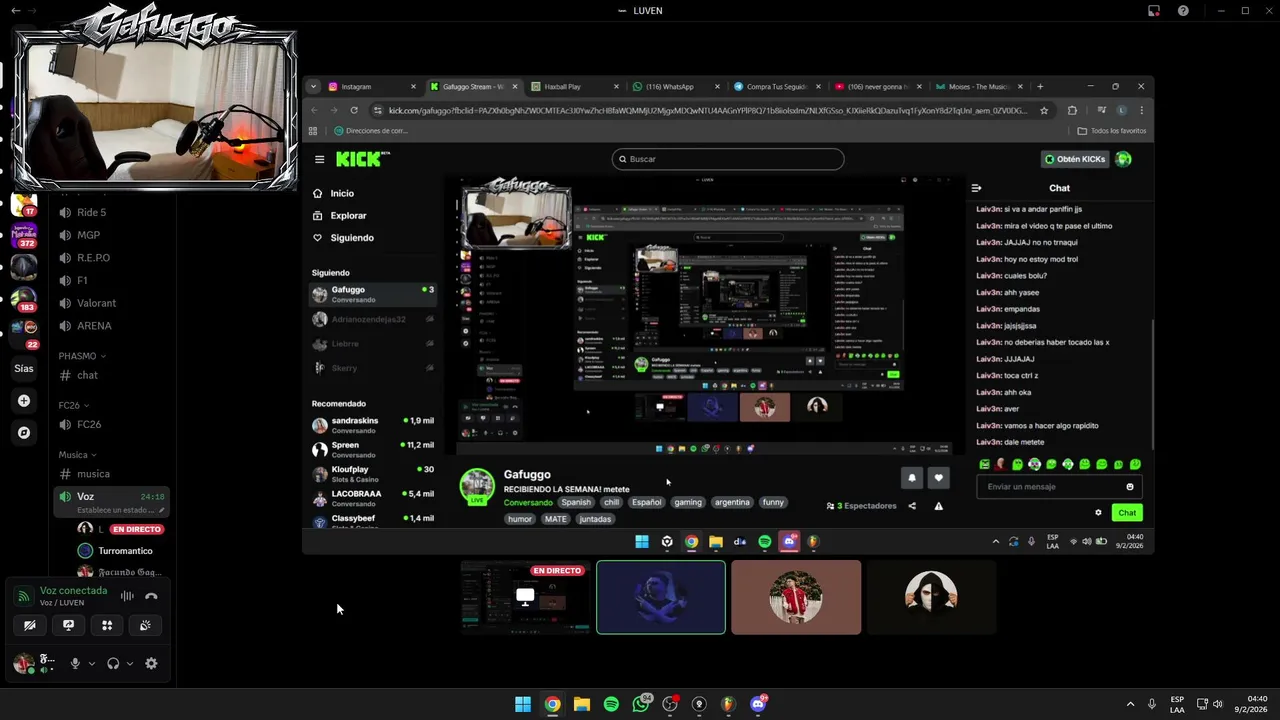The height and width of the screenshot is (720, 1280).
Task: Open File Explorer from the taskbar
Action: 582,704
